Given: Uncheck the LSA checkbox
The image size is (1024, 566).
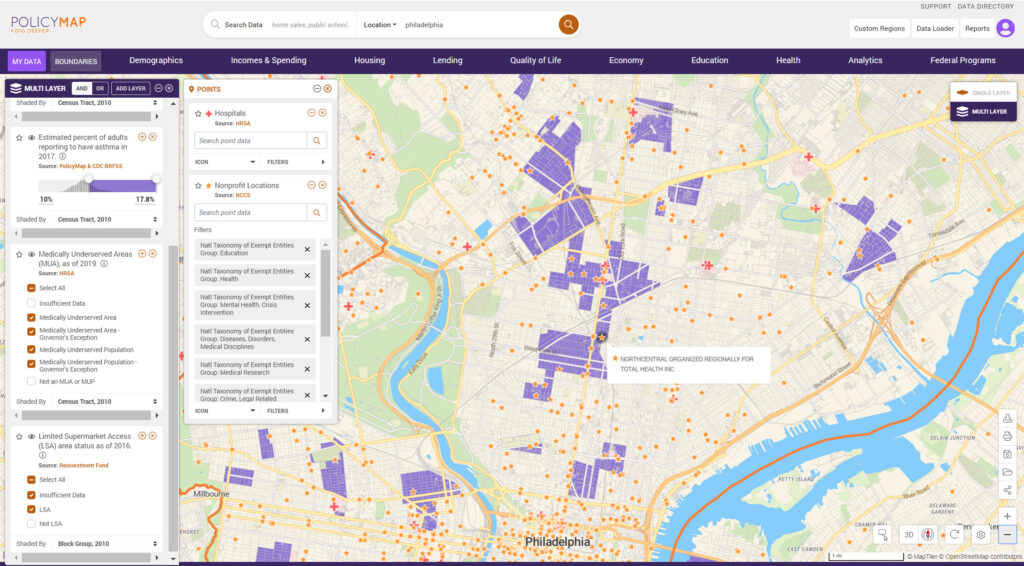Looking at the screenshot, I should tap(31, 509).
